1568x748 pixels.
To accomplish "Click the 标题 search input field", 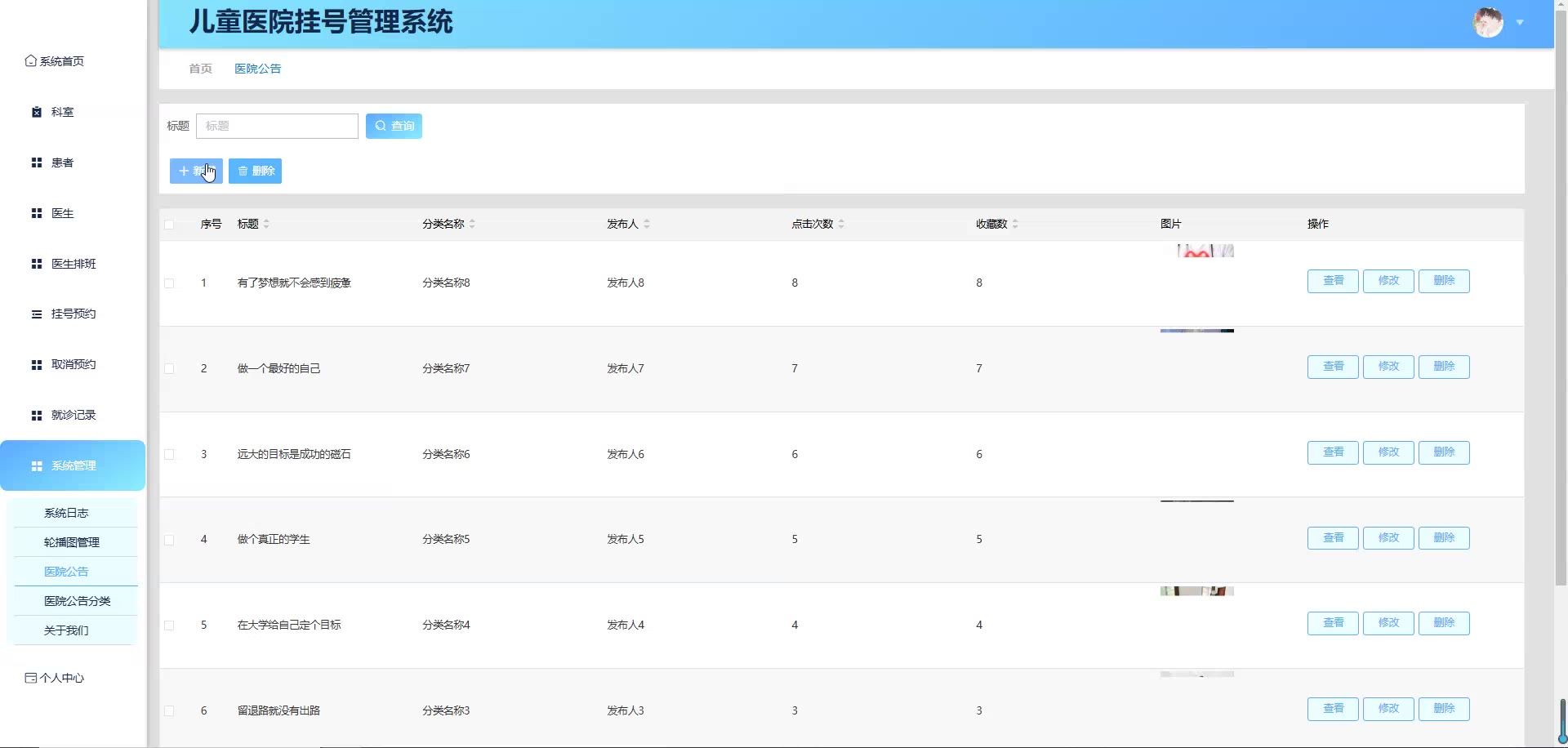I will point(277,126).
